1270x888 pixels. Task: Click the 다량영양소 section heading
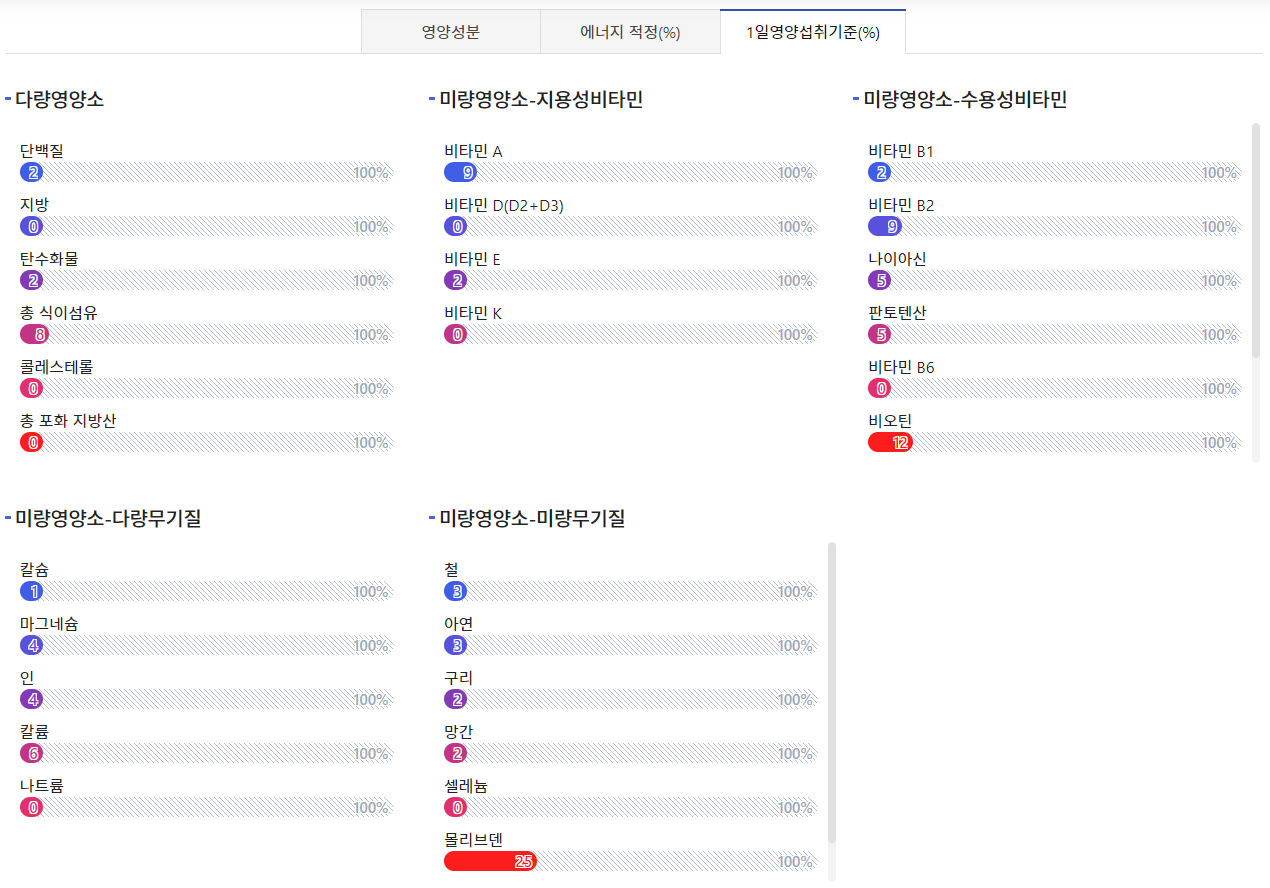pyautogui.click(x=59, y=99)
